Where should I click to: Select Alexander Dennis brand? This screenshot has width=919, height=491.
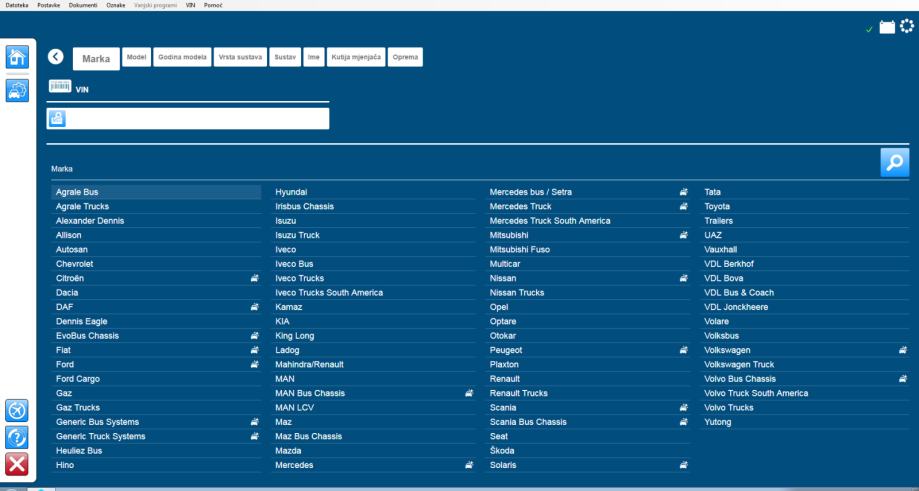click(156, 221)
